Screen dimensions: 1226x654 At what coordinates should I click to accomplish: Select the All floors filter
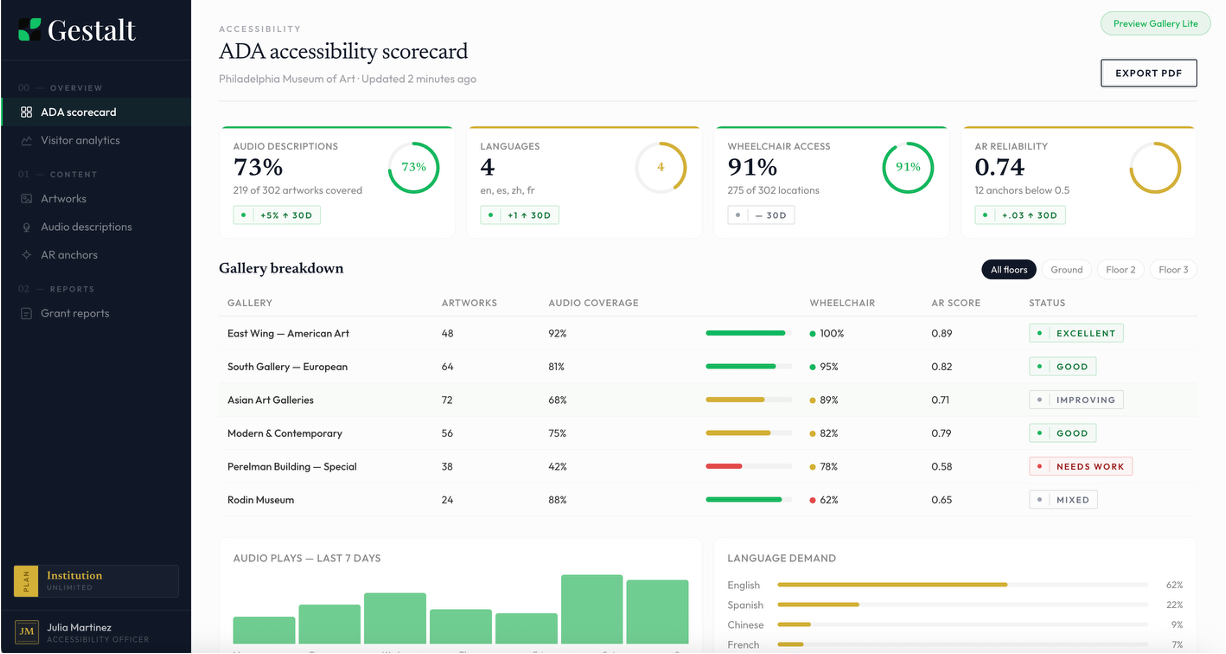point(1008,269)
